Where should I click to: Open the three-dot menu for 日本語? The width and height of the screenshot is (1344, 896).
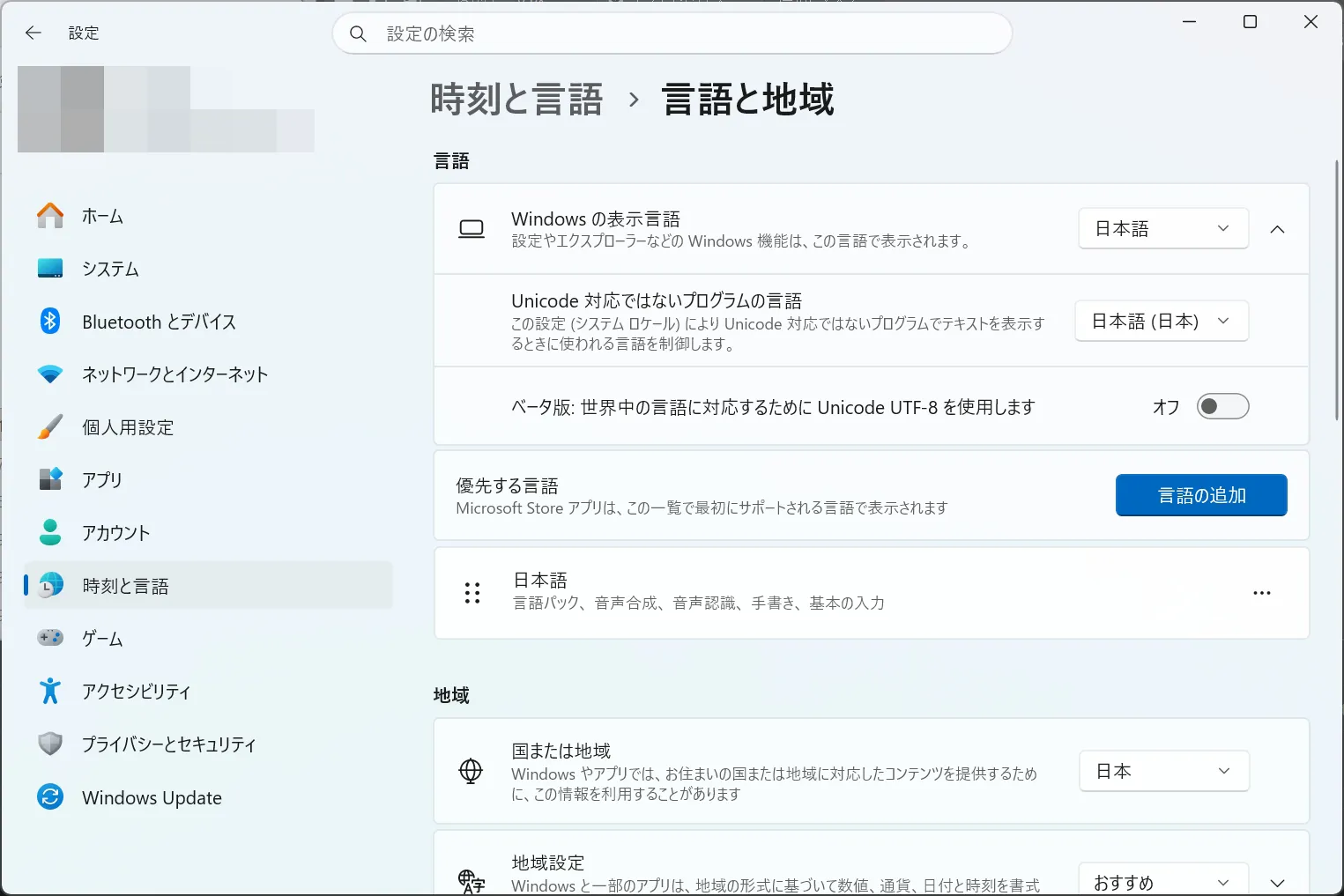(1262, 593)
